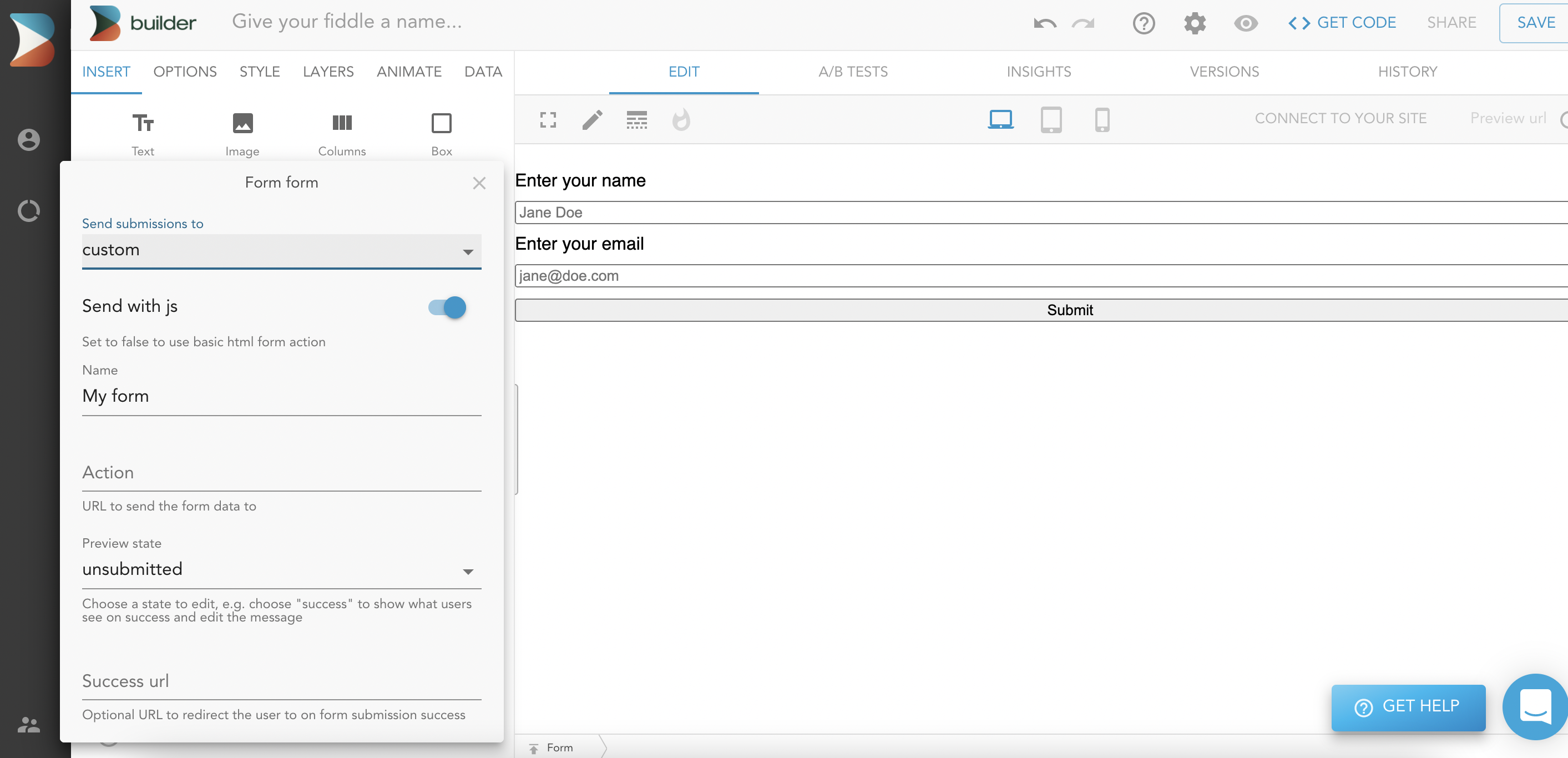Image resolution: width=1568 pixels, height=758 pixels.
Task: Click the undo arrow icon
Action: (x=1045, y=23)
